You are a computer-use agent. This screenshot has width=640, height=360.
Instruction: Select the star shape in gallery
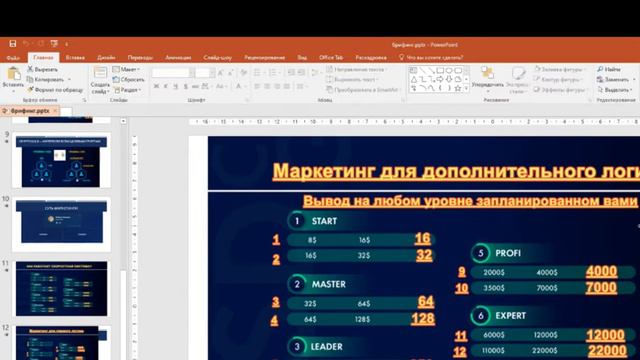click(x=458, y=88)
